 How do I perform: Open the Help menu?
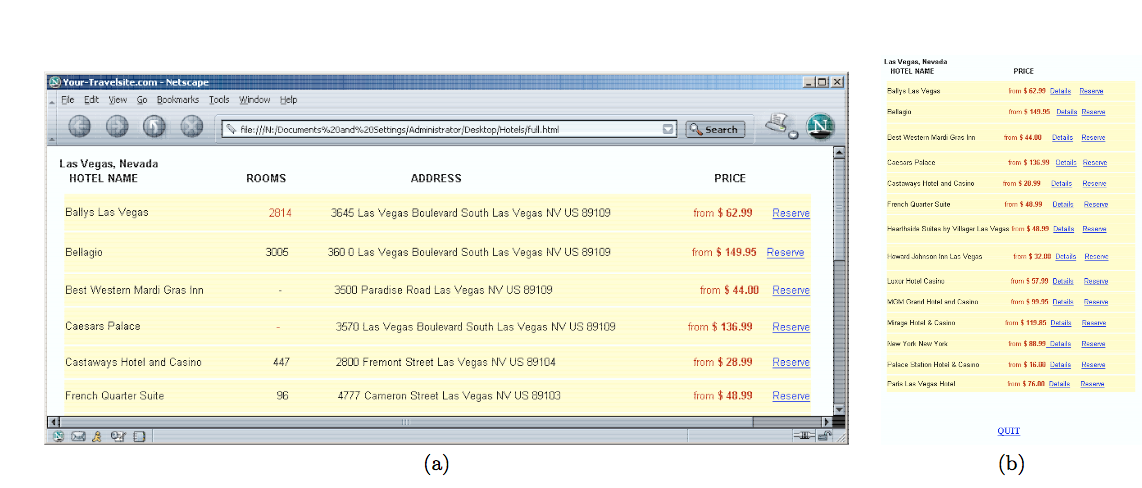tap(288, 100)
